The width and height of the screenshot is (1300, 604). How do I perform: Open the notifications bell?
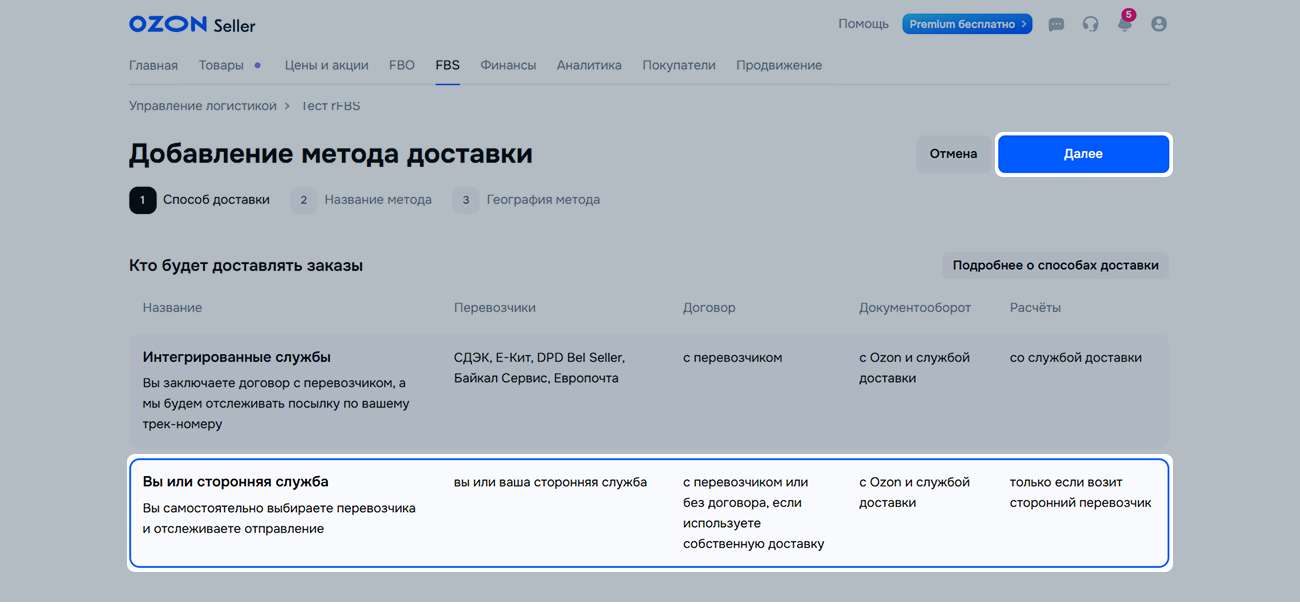(x=1124, y=24)
